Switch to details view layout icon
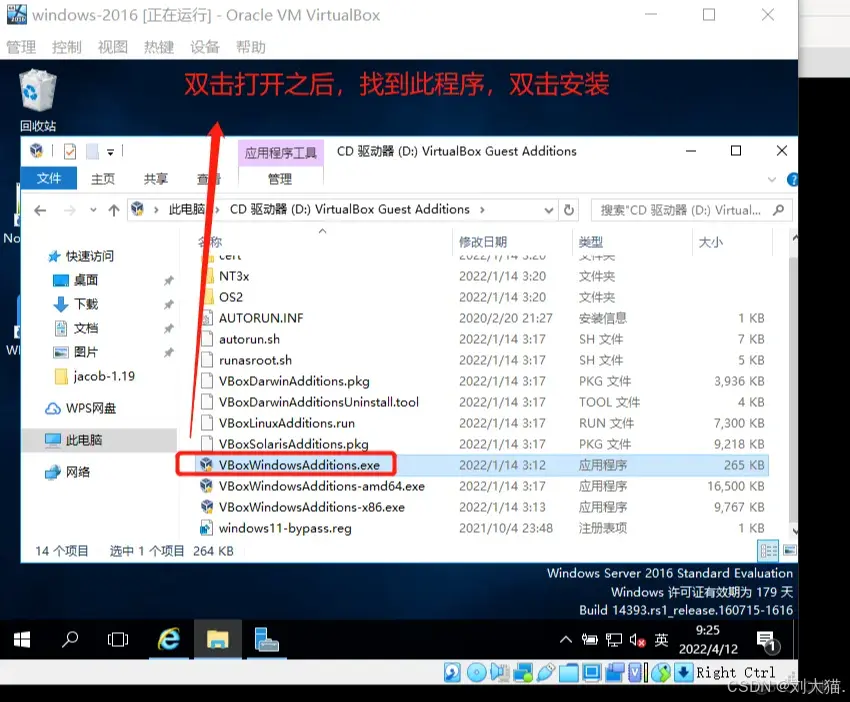Image resolution: width=850 pixels, height=702 pixels. [x=768, y=551]
